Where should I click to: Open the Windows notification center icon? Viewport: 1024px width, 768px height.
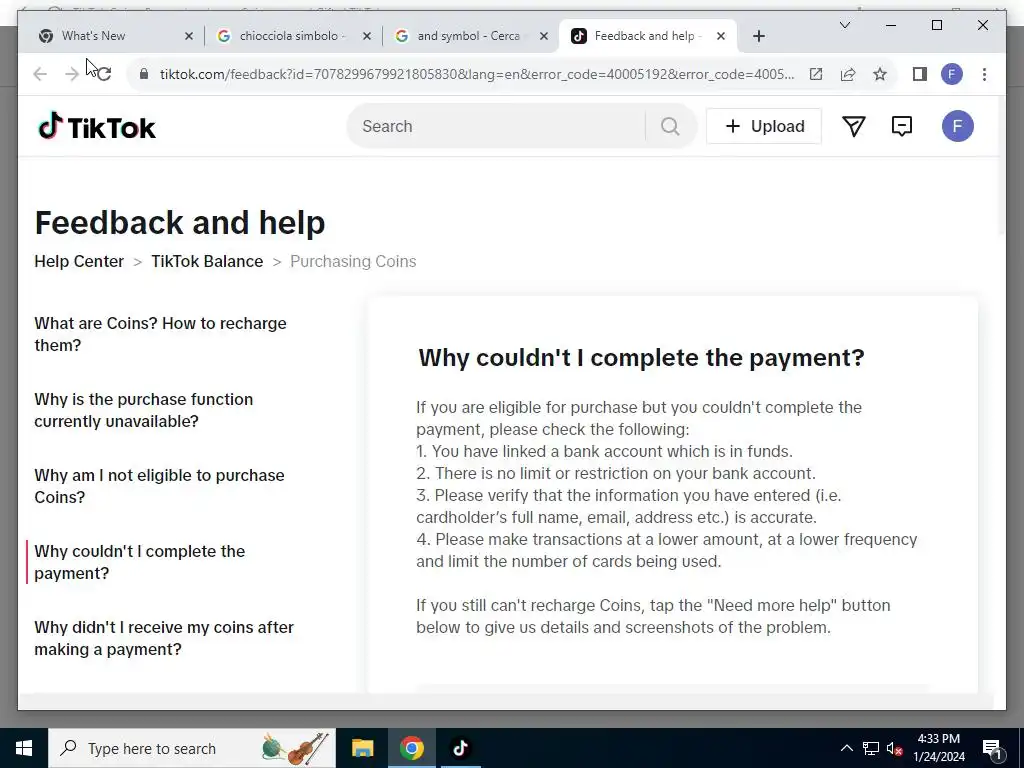pos(992,748)
